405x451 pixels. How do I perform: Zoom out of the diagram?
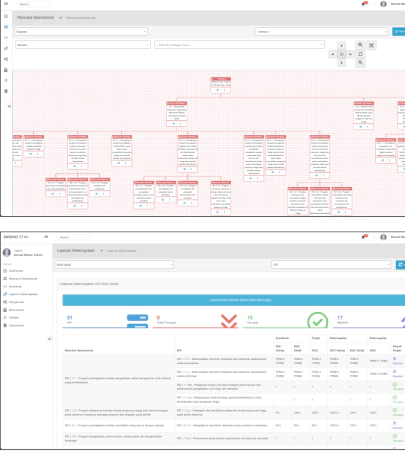(x=360, y=62)
